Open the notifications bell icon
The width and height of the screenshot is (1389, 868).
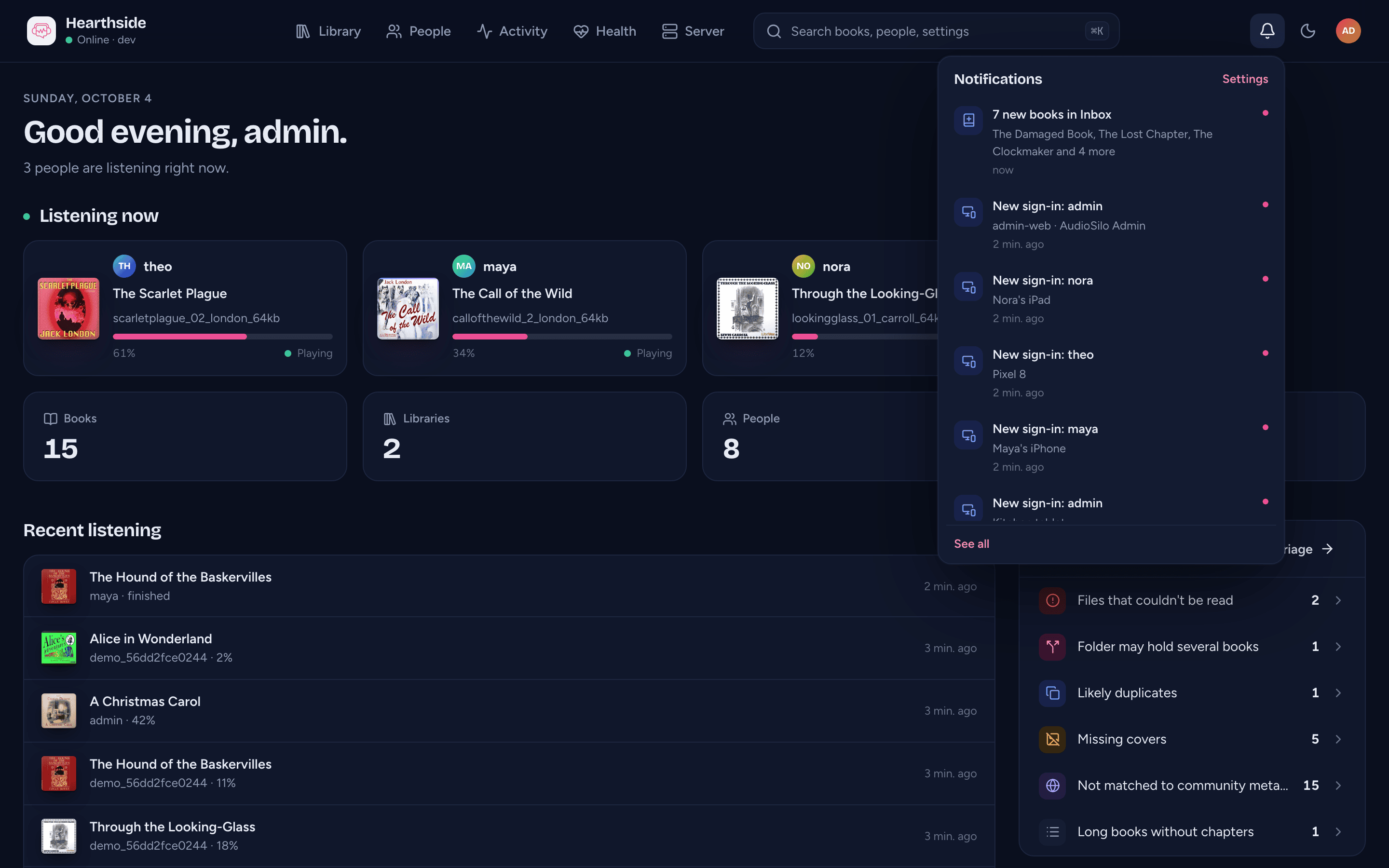1267,31
